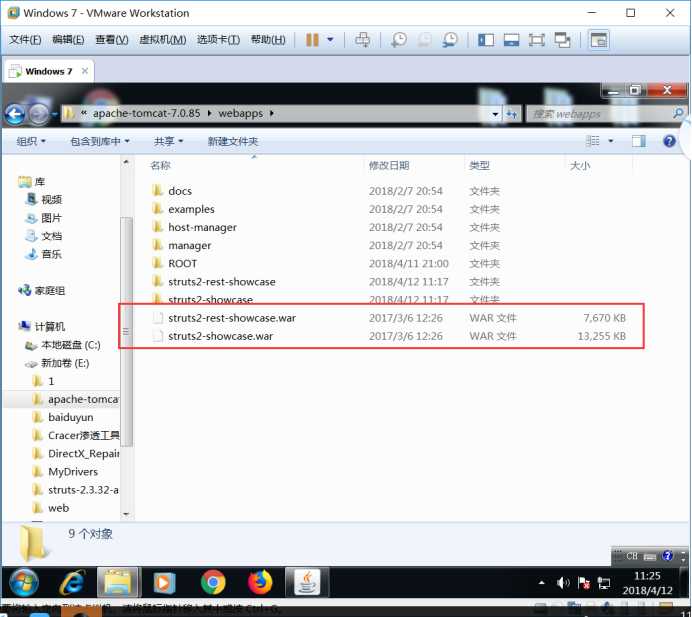Open the view options dropdown arrow
Screen dimensions: 692x617
(611, 141)
